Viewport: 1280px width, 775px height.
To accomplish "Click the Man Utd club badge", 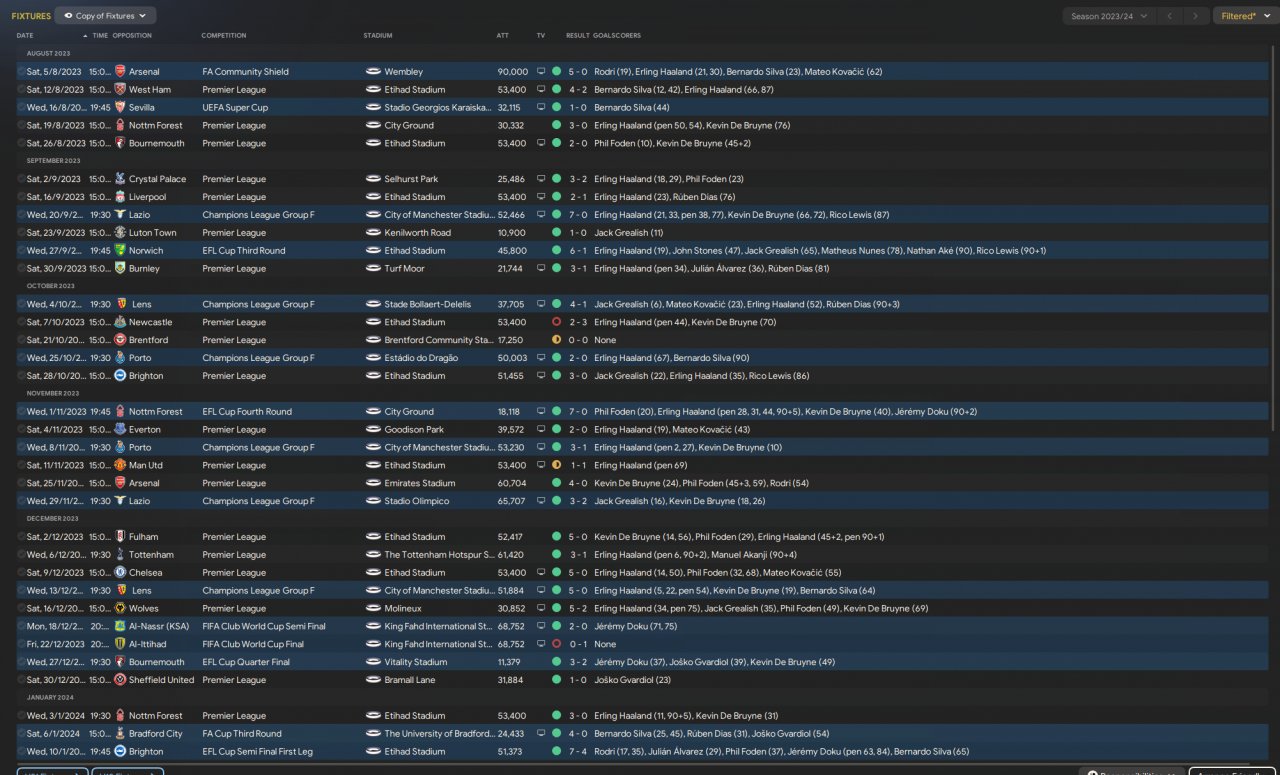I will [120, 465].
